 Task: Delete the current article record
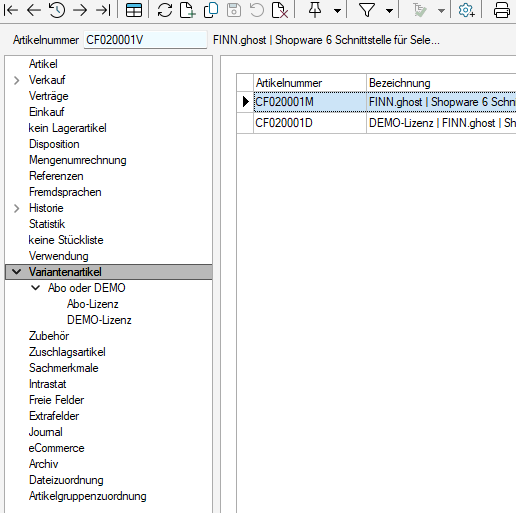pos(280,10)
